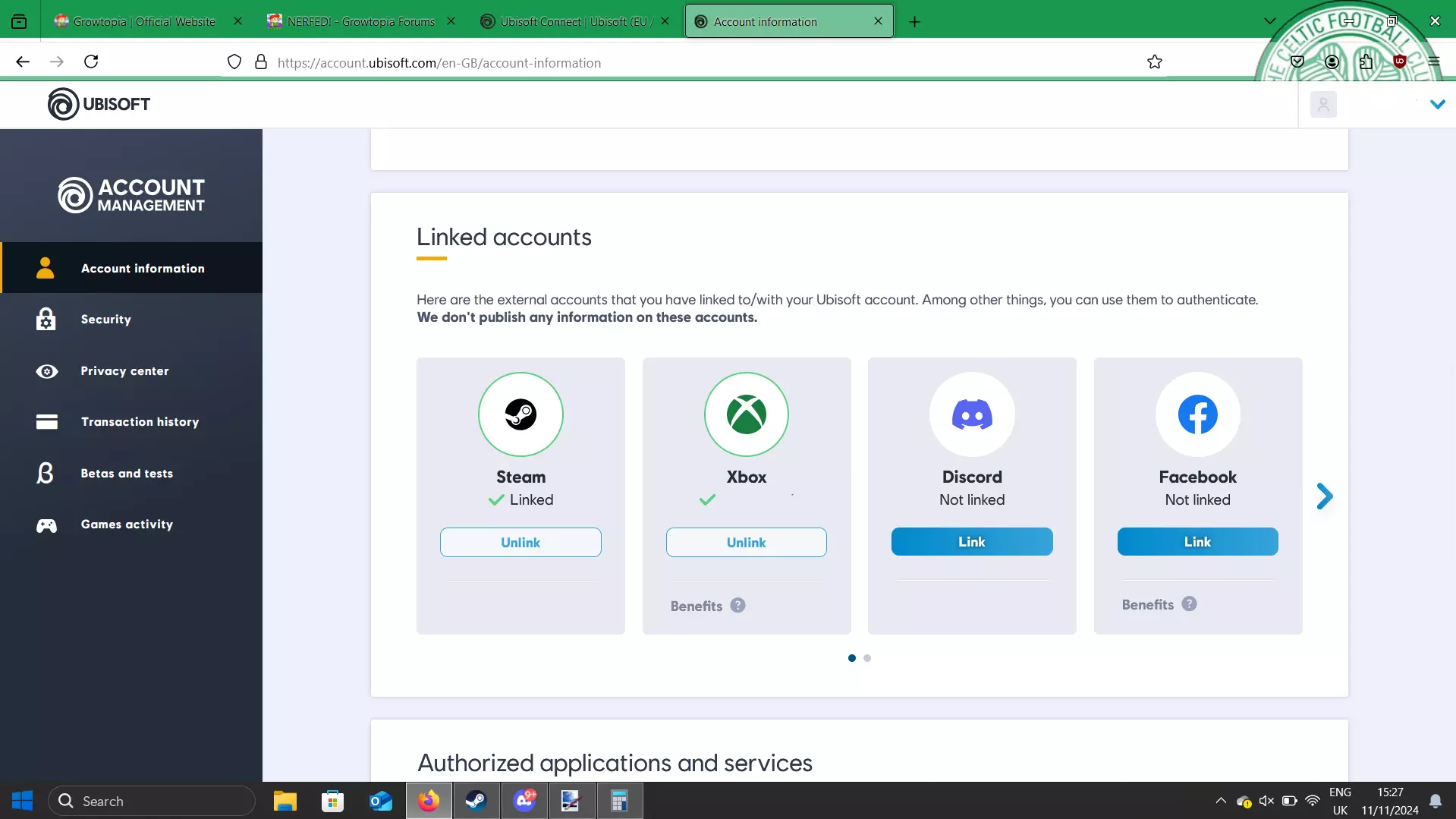Click the Xbox logo icon

click(x=747, y=414)
